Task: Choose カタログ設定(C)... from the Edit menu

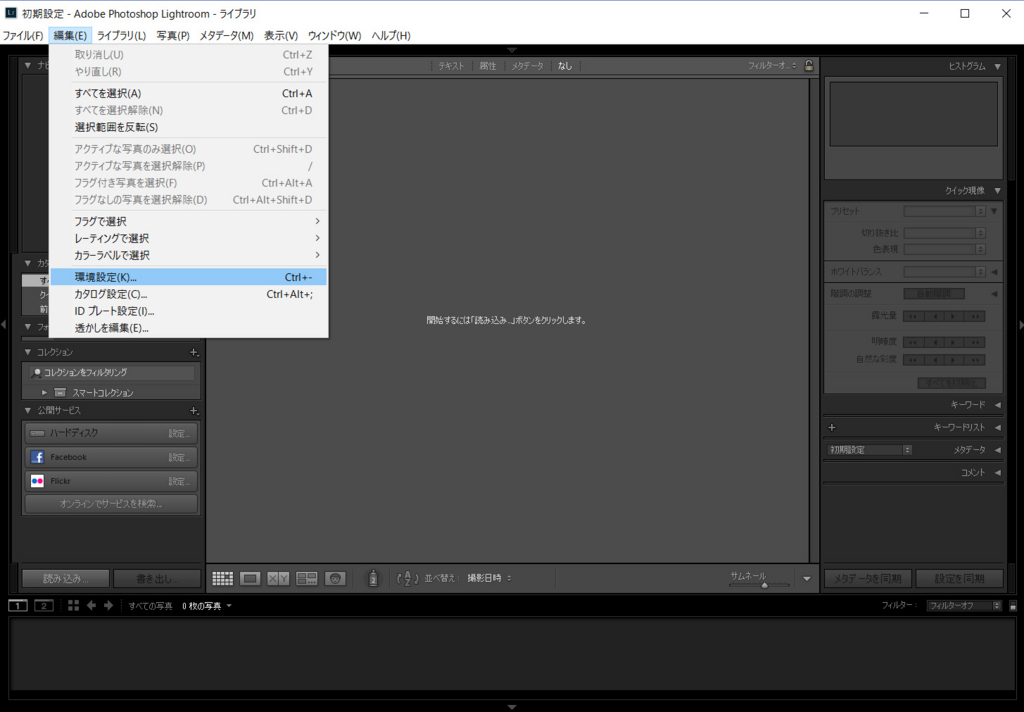Action: (x=188, y=294)
